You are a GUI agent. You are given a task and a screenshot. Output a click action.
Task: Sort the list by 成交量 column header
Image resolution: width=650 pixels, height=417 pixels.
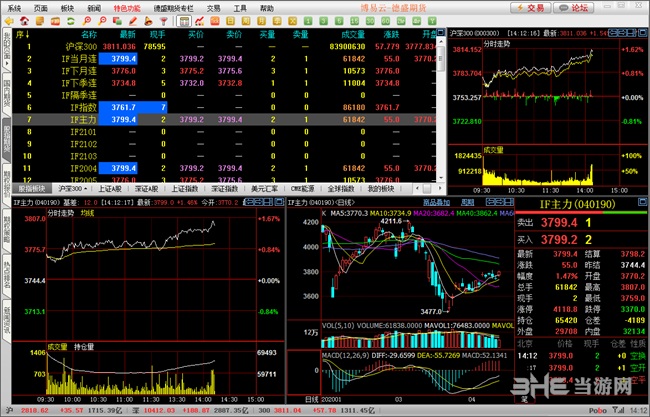click(353, 34)
